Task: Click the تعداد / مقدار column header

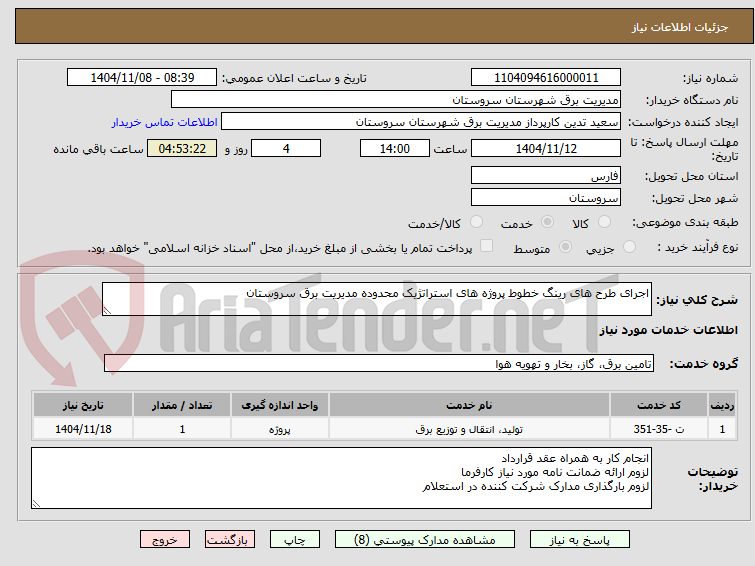Action: [x=182, y=405]
